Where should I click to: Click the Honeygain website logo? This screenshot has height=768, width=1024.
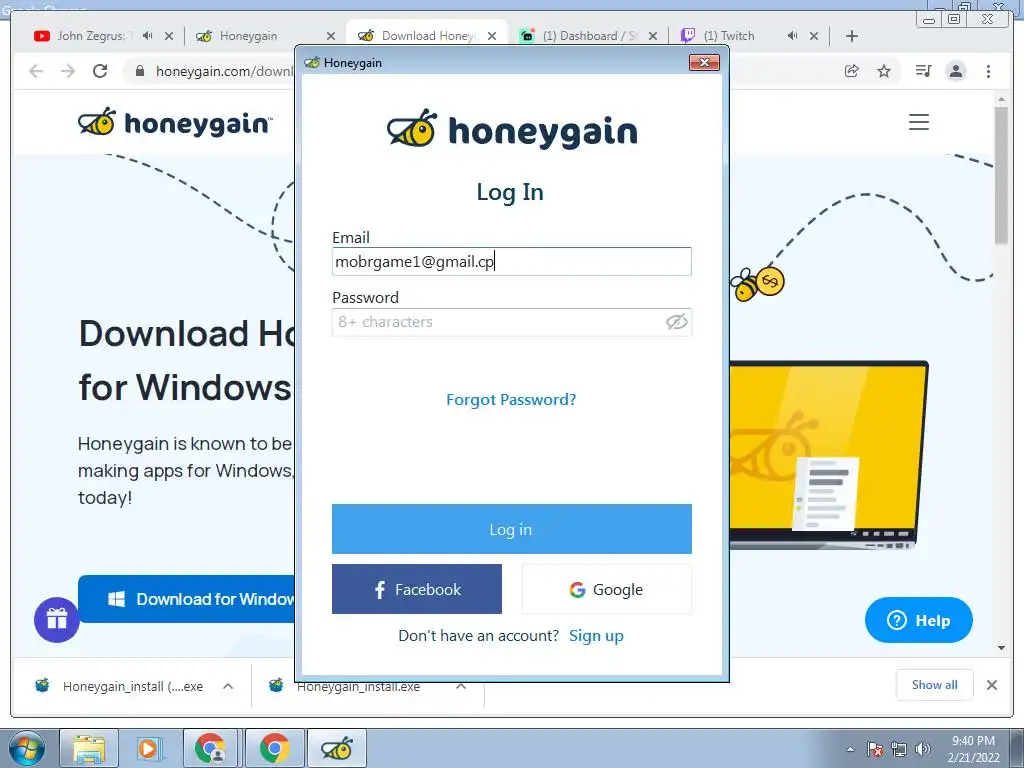(175, 122)
